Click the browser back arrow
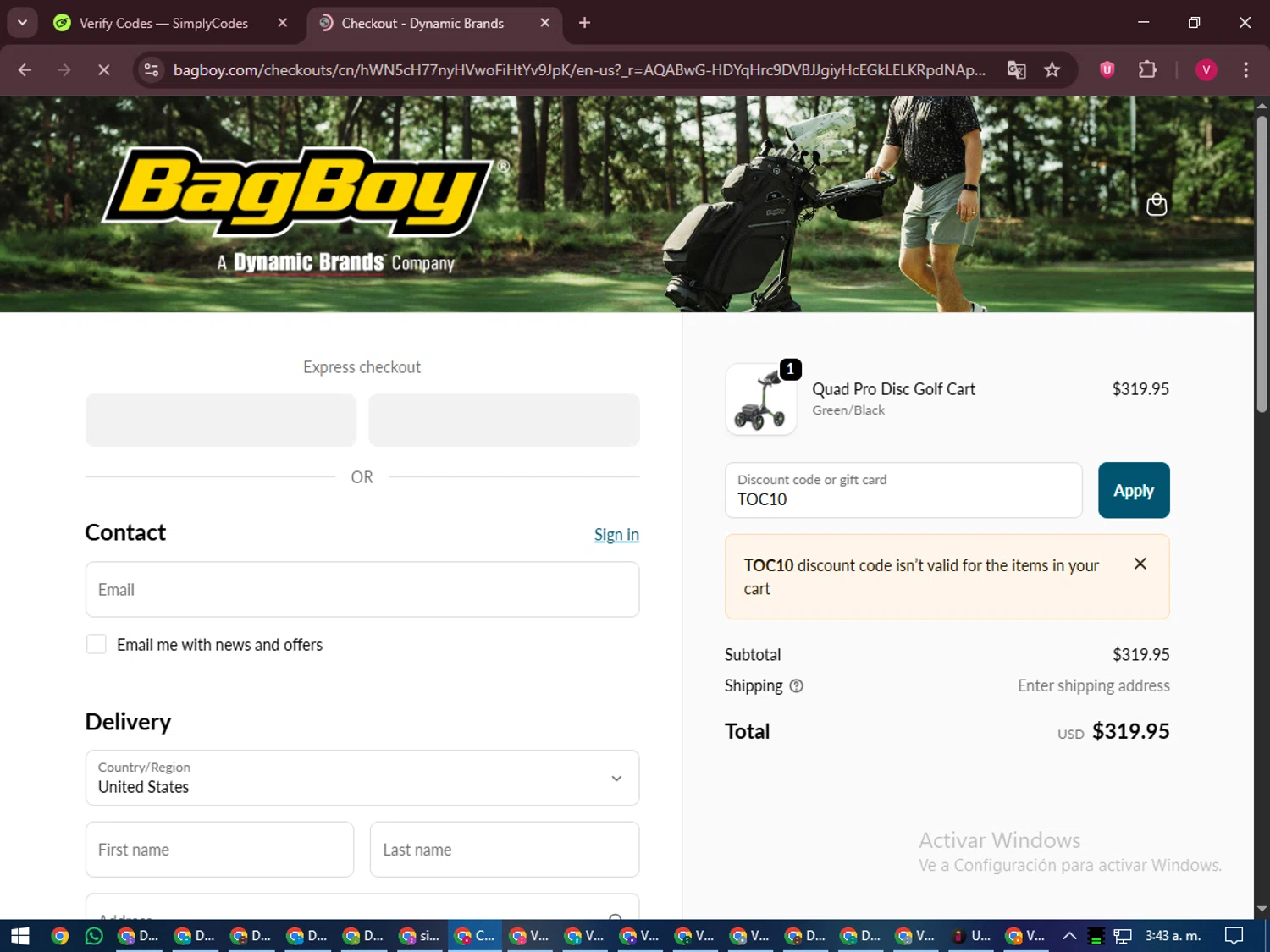Image resolution: width=1270 pixels, height=952 pixels. [x=25, y=69]
